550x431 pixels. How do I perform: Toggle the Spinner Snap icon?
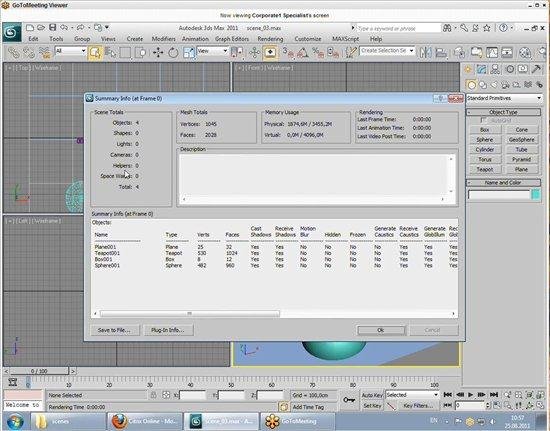point(333,53)
